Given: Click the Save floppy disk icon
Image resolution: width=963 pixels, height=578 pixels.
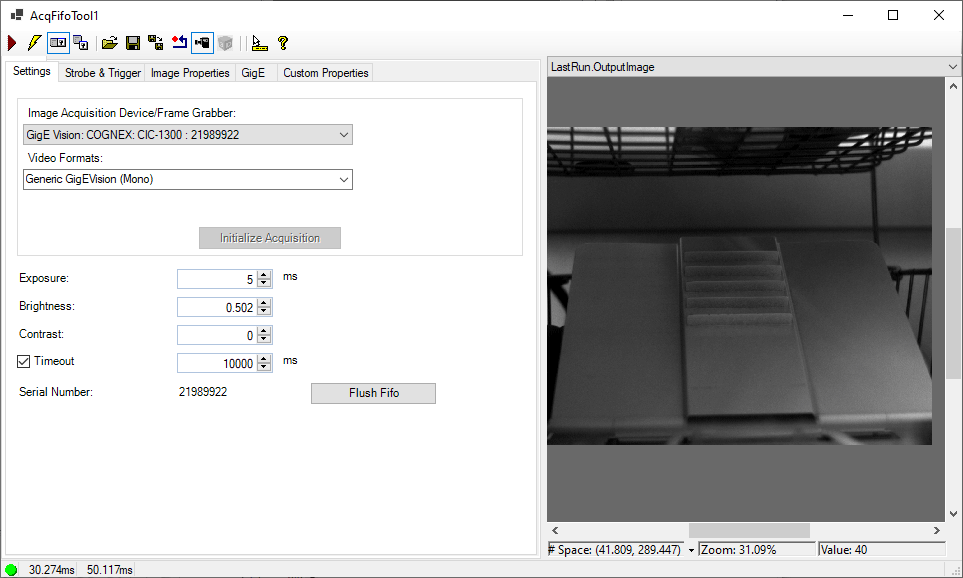Looking at the screenshot, I should 132,43.
